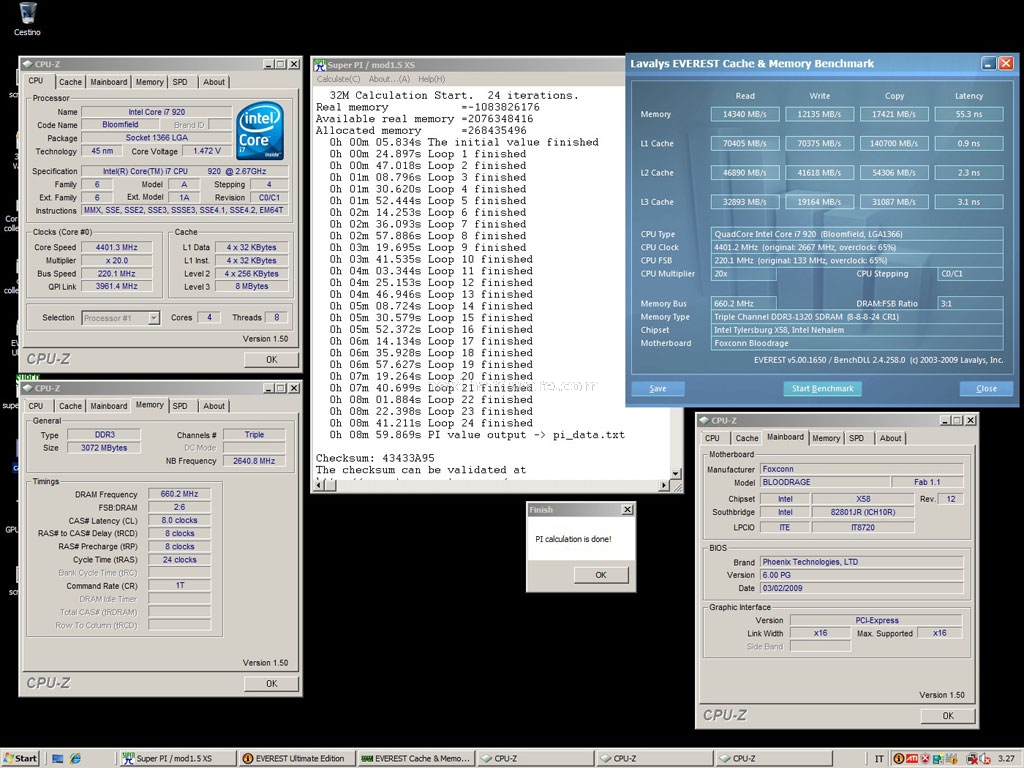Open About tab in CPU-Z processor window

[x=214, y=82]
